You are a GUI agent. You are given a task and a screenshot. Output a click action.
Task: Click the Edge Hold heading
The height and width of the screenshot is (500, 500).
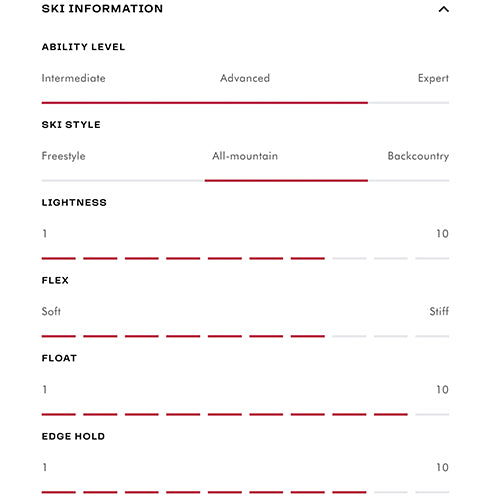[73, 436]
